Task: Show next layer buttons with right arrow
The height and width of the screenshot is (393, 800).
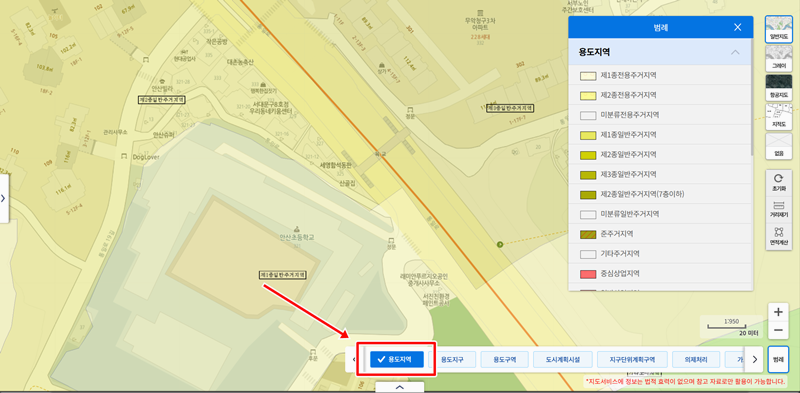Action: [755, 359]
